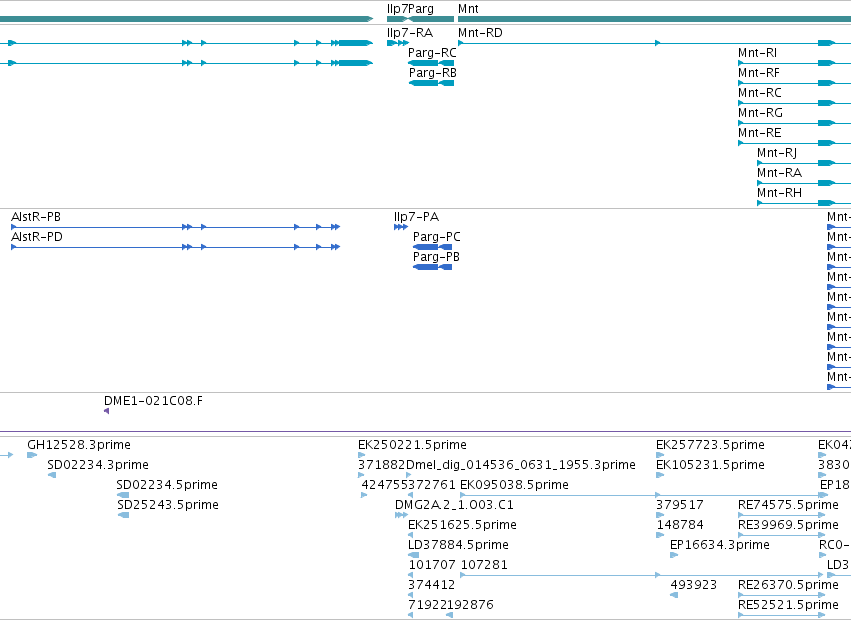Image resolution: width=851 pixels, height=620 pixels.
Task: Select the SD02234.3prime EST label
Action: [x=98, y=465]
